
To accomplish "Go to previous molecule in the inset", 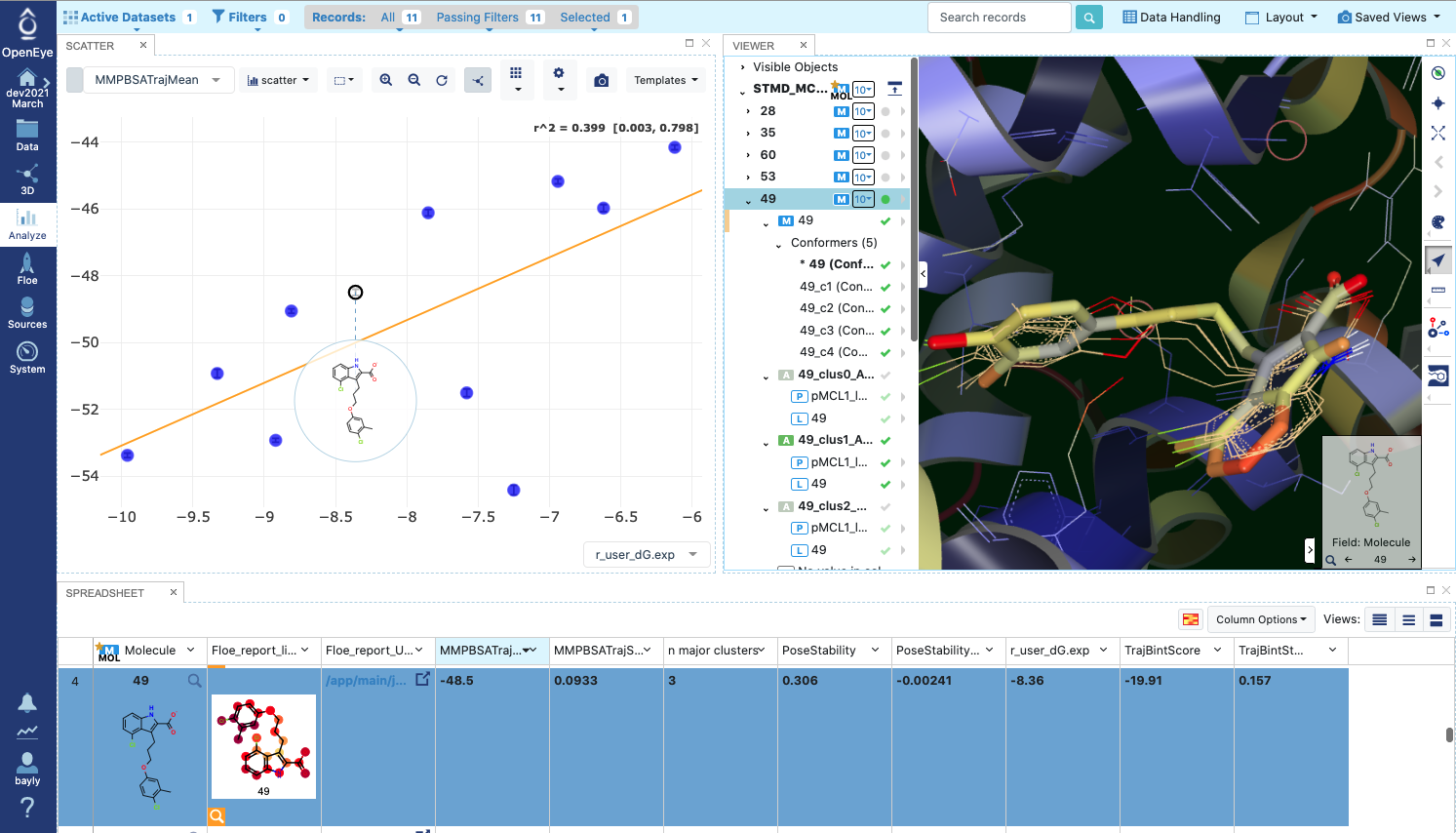I will coord(1349,560).
